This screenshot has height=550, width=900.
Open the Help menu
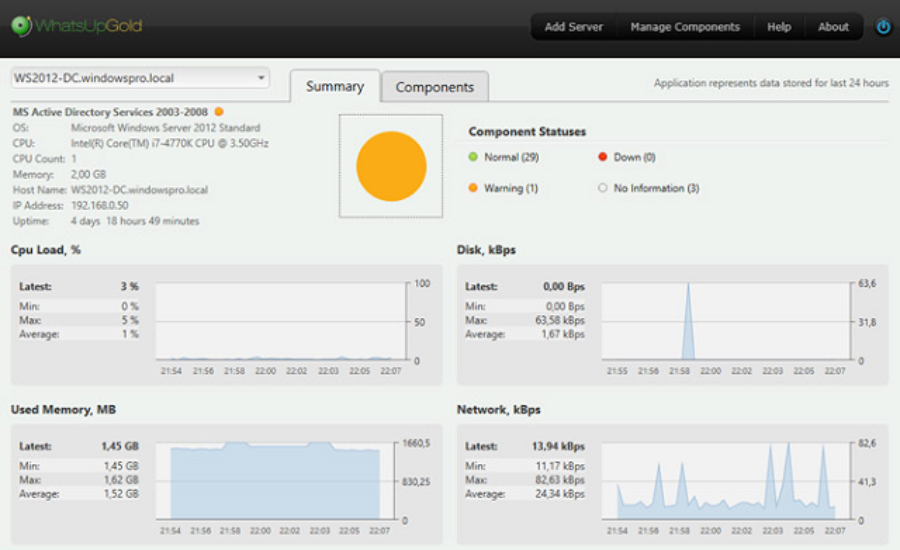click(x=779, y=27)
